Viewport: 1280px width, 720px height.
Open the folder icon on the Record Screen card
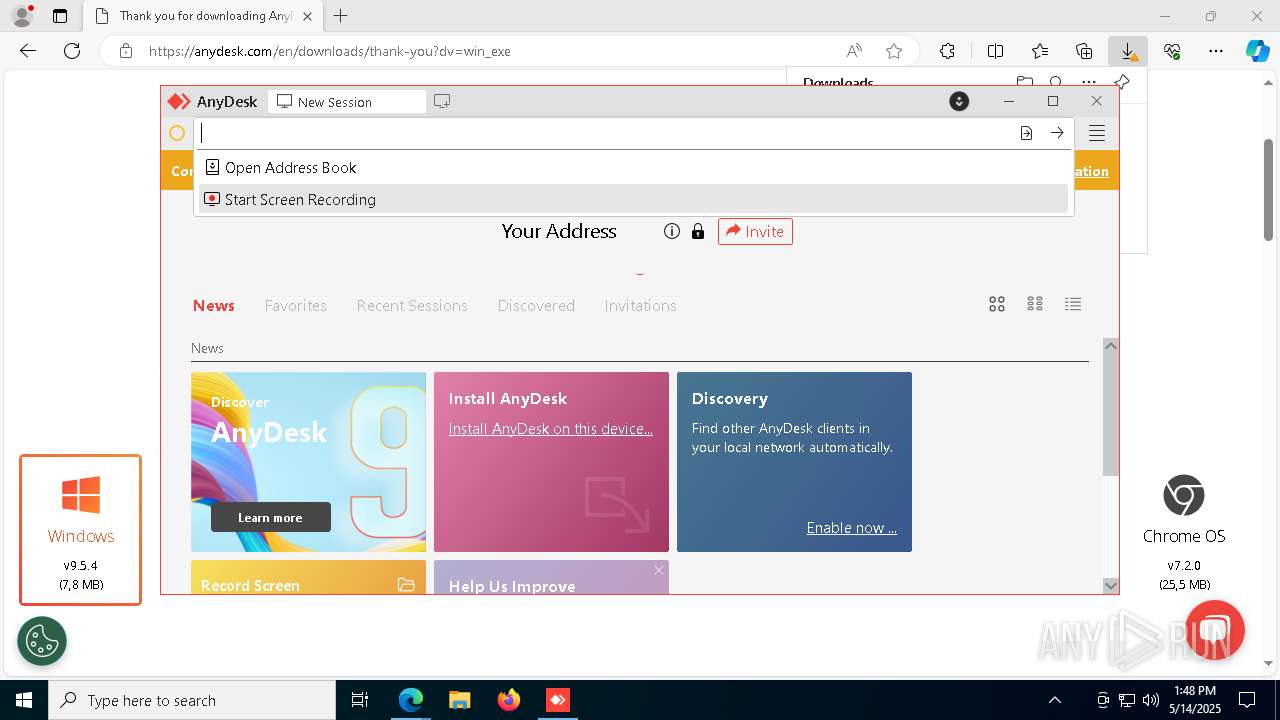pos(406,584)
